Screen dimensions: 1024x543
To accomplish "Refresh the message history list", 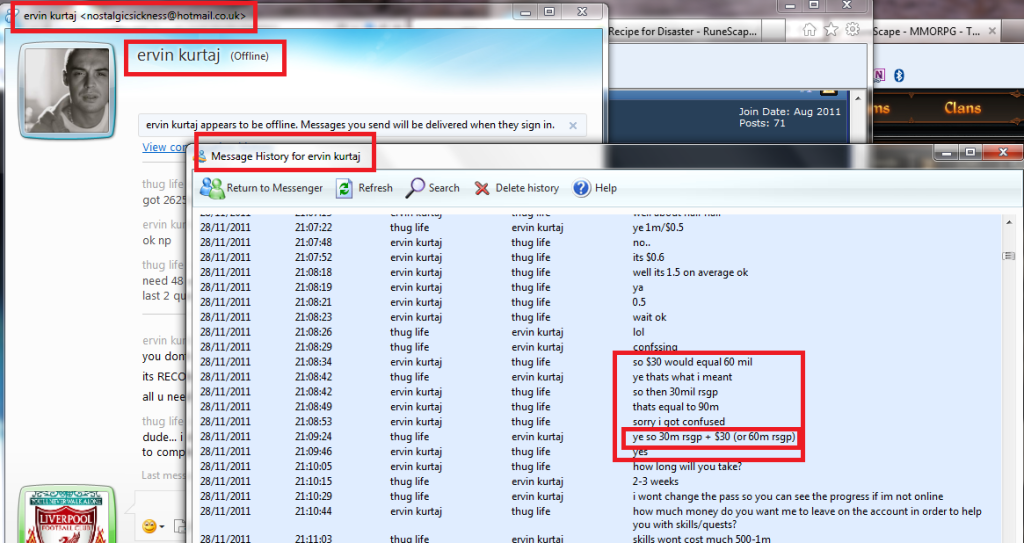I will [x=364, y=188].
